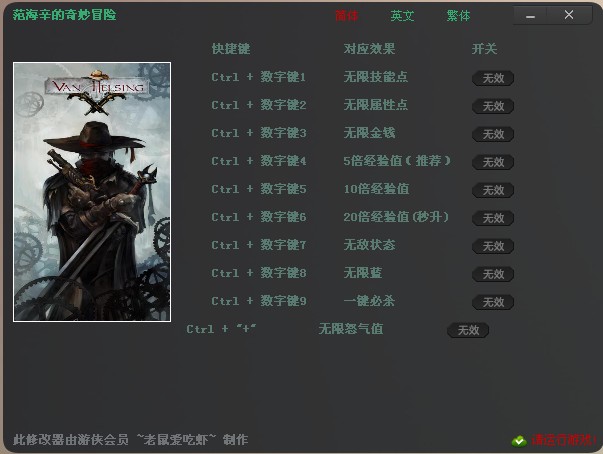Close the trainer window
Screen dimensions: 603x454
[569, 15]
